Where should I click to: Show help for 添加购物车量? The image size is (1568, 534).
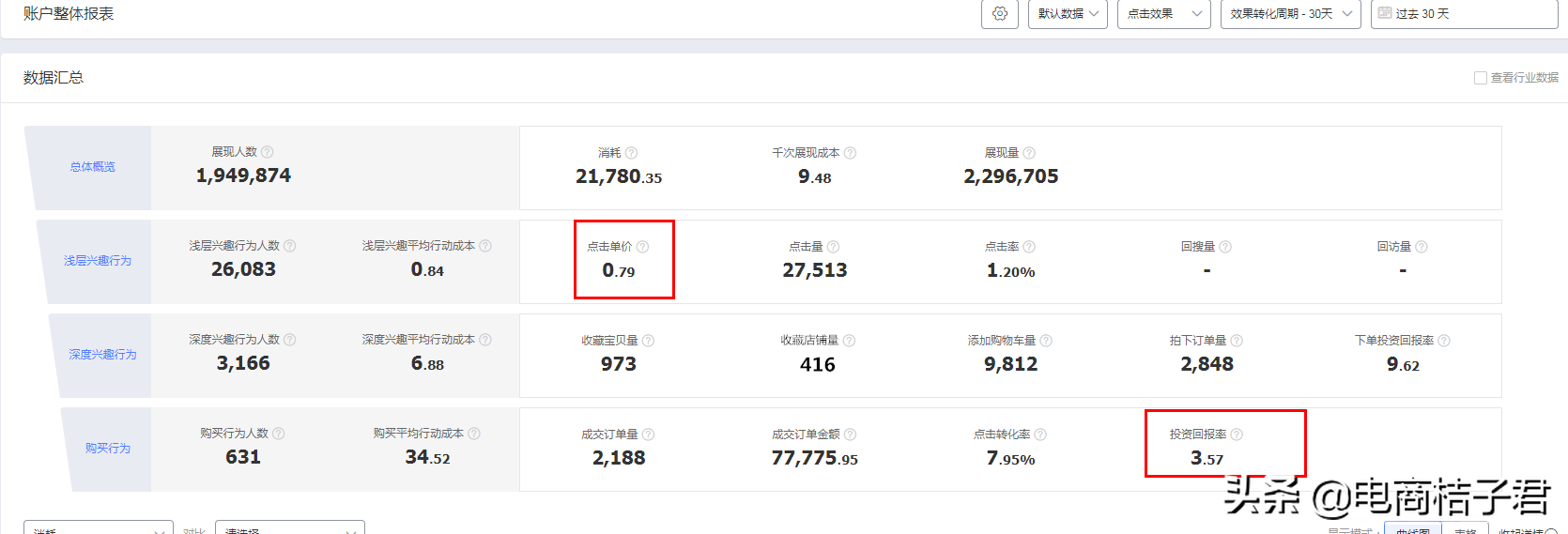point(1046,341)
